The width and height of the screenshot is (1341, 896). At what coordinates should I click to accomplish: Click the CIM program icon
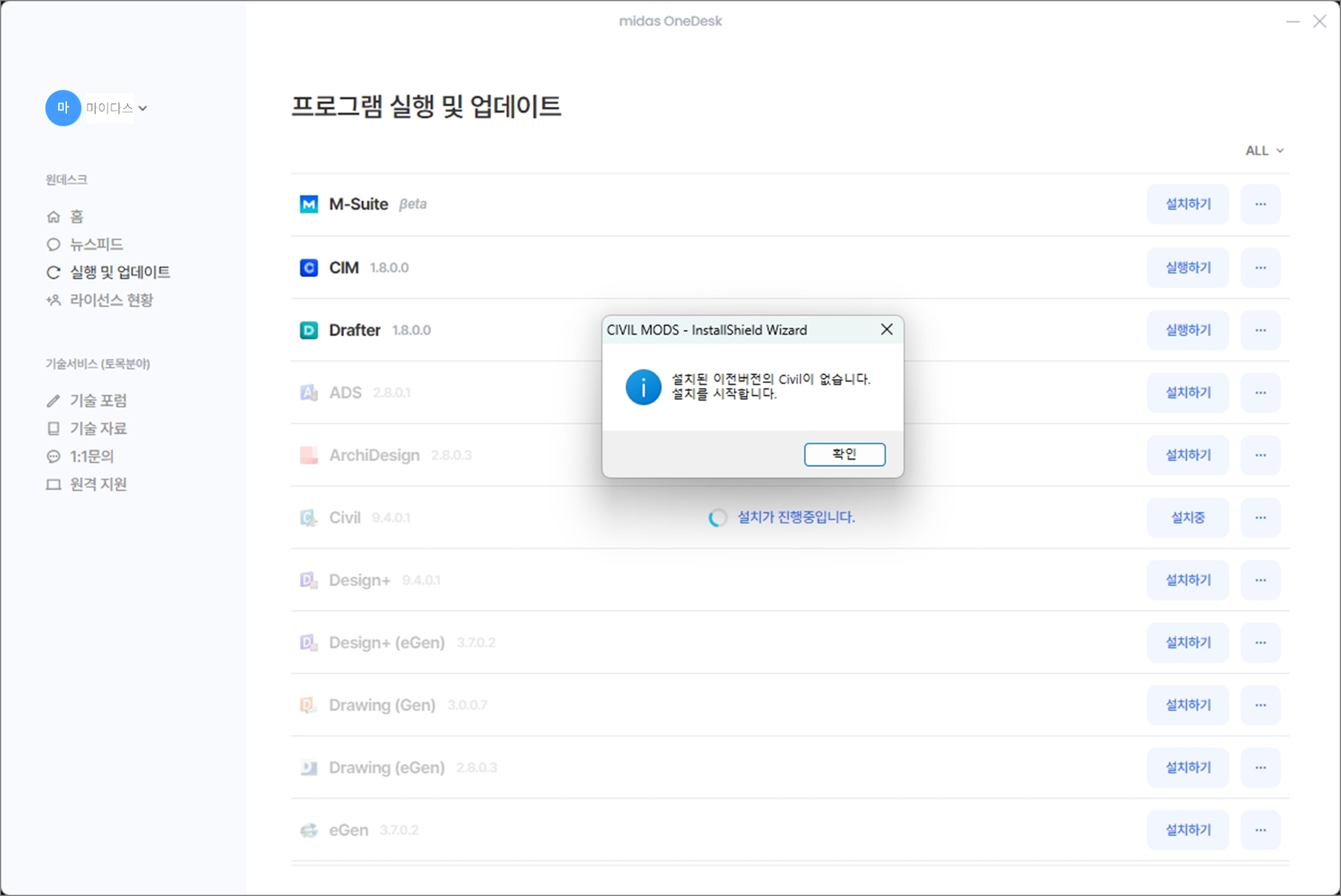(309, 268)
